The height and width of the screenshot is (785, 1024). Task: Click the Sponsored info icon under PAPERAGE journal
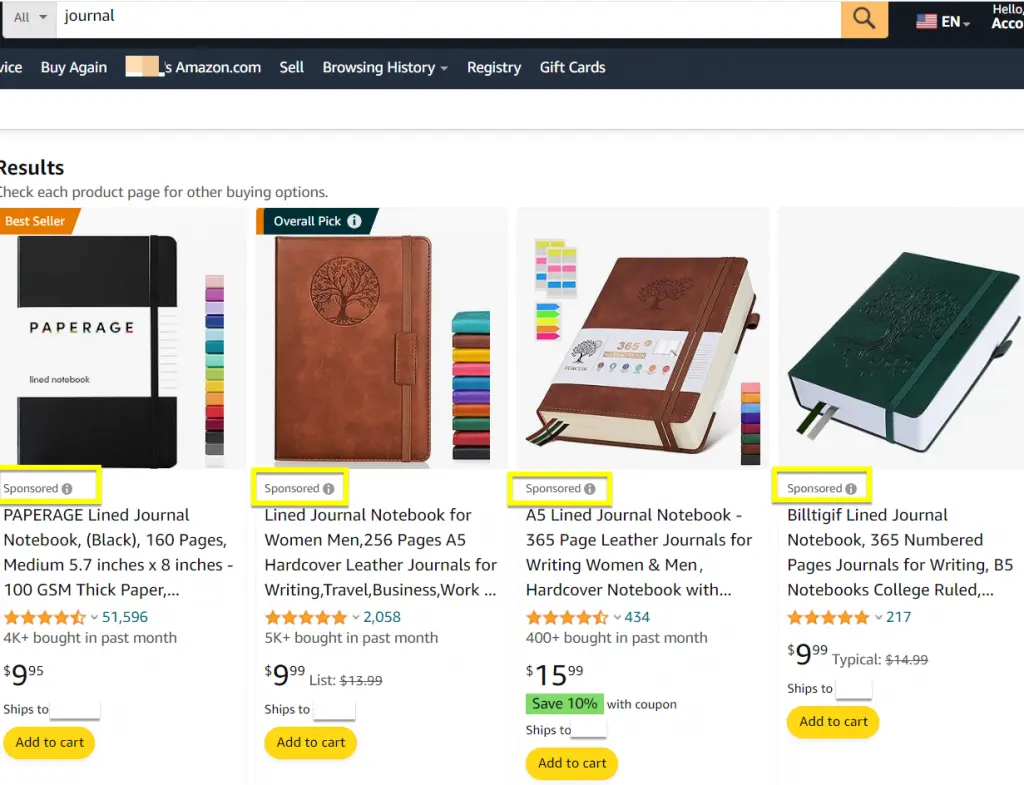67,489
